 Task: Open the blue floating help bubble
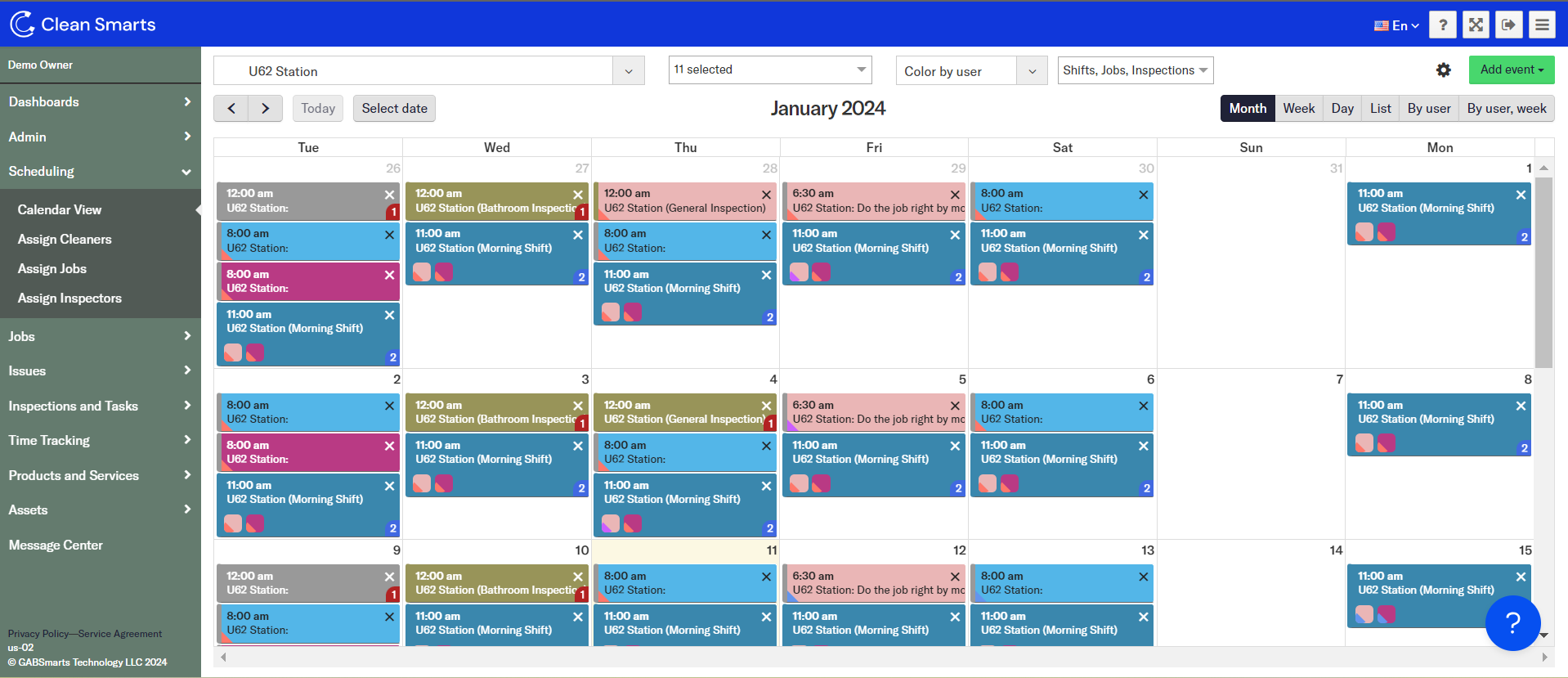[x=1512, y=623]
